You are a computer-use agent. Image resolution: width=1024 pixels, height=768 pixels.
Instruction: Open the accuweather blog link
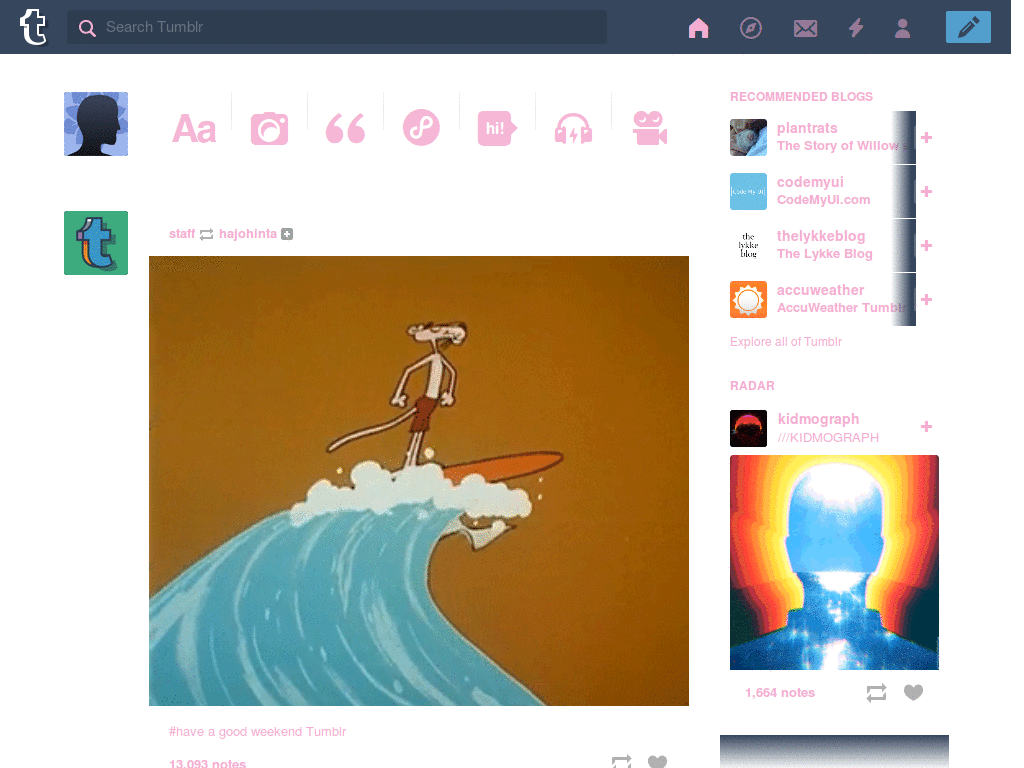(x=820, y=290)
